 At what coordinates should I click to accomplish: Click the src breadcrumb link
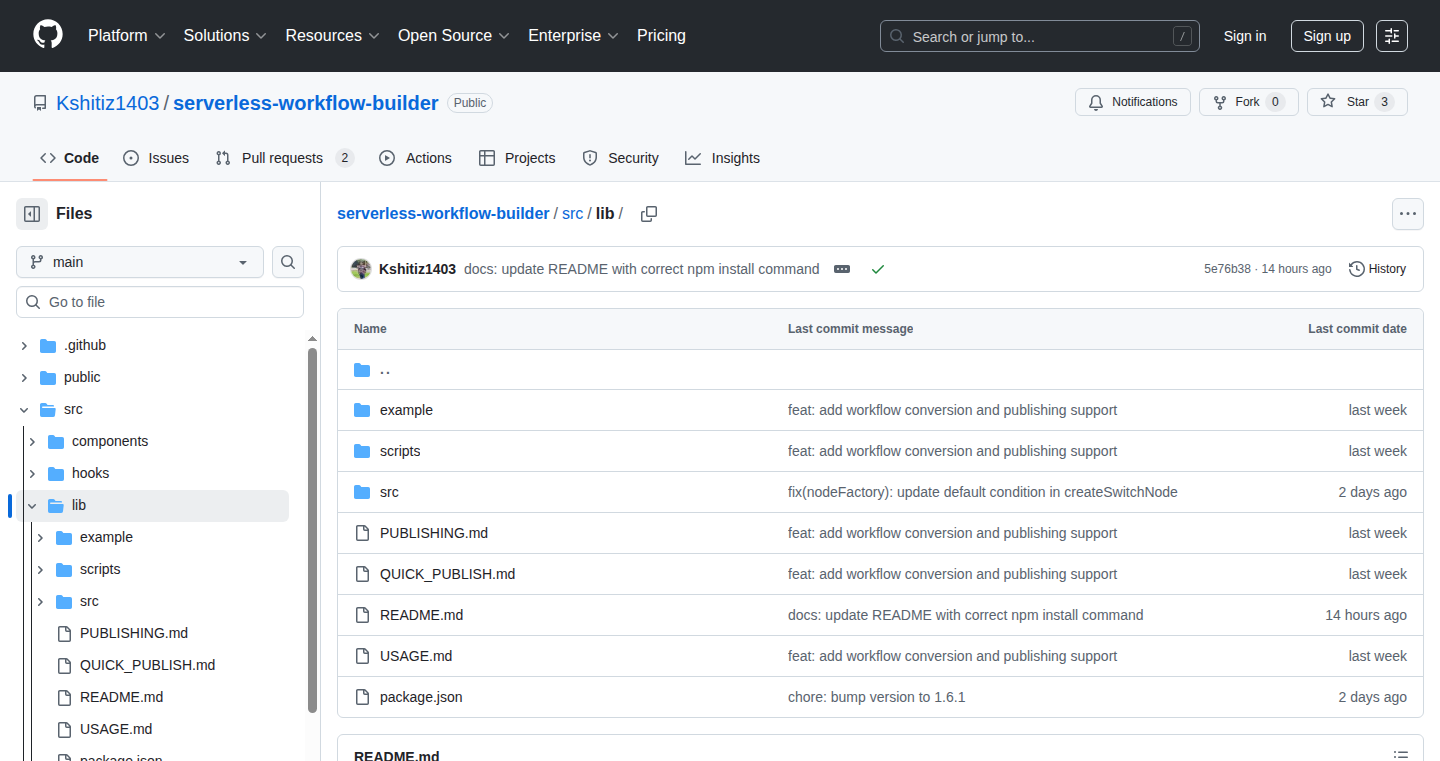pos(572,214)
